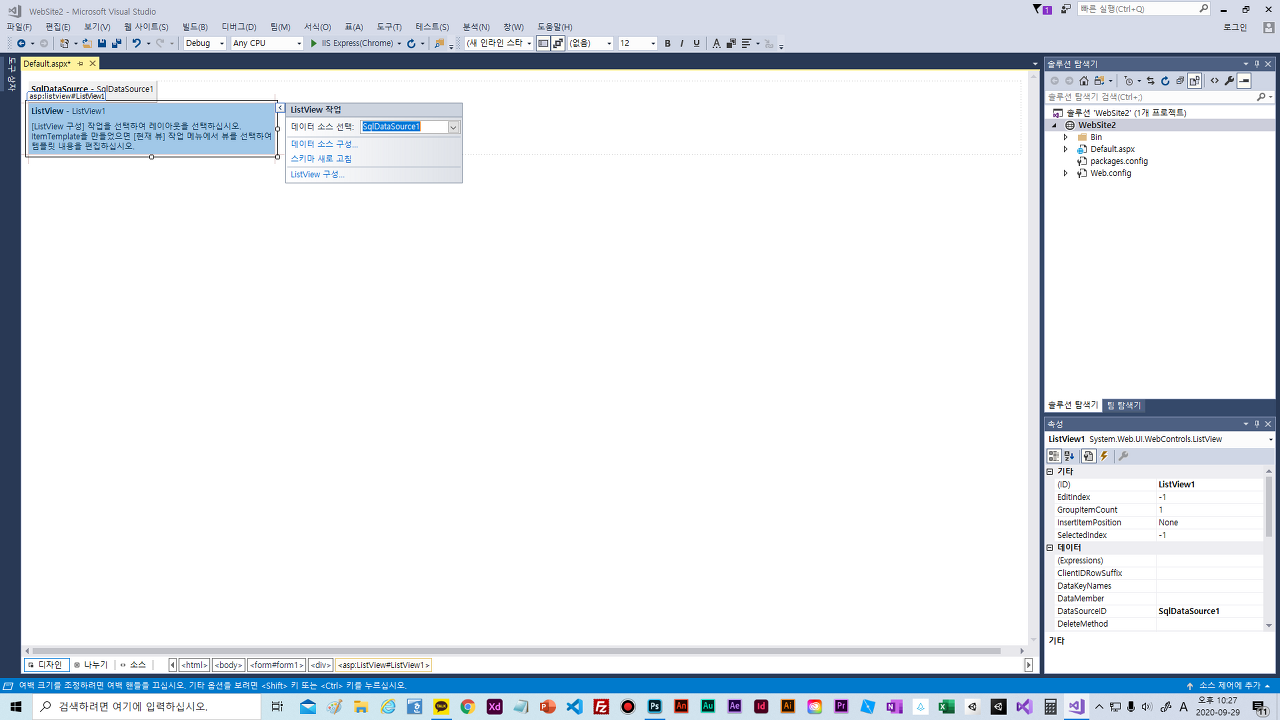Open the data source SqlDataSource1 combo box
This screenshot has height=720, width=1280.
pos(410,127)
